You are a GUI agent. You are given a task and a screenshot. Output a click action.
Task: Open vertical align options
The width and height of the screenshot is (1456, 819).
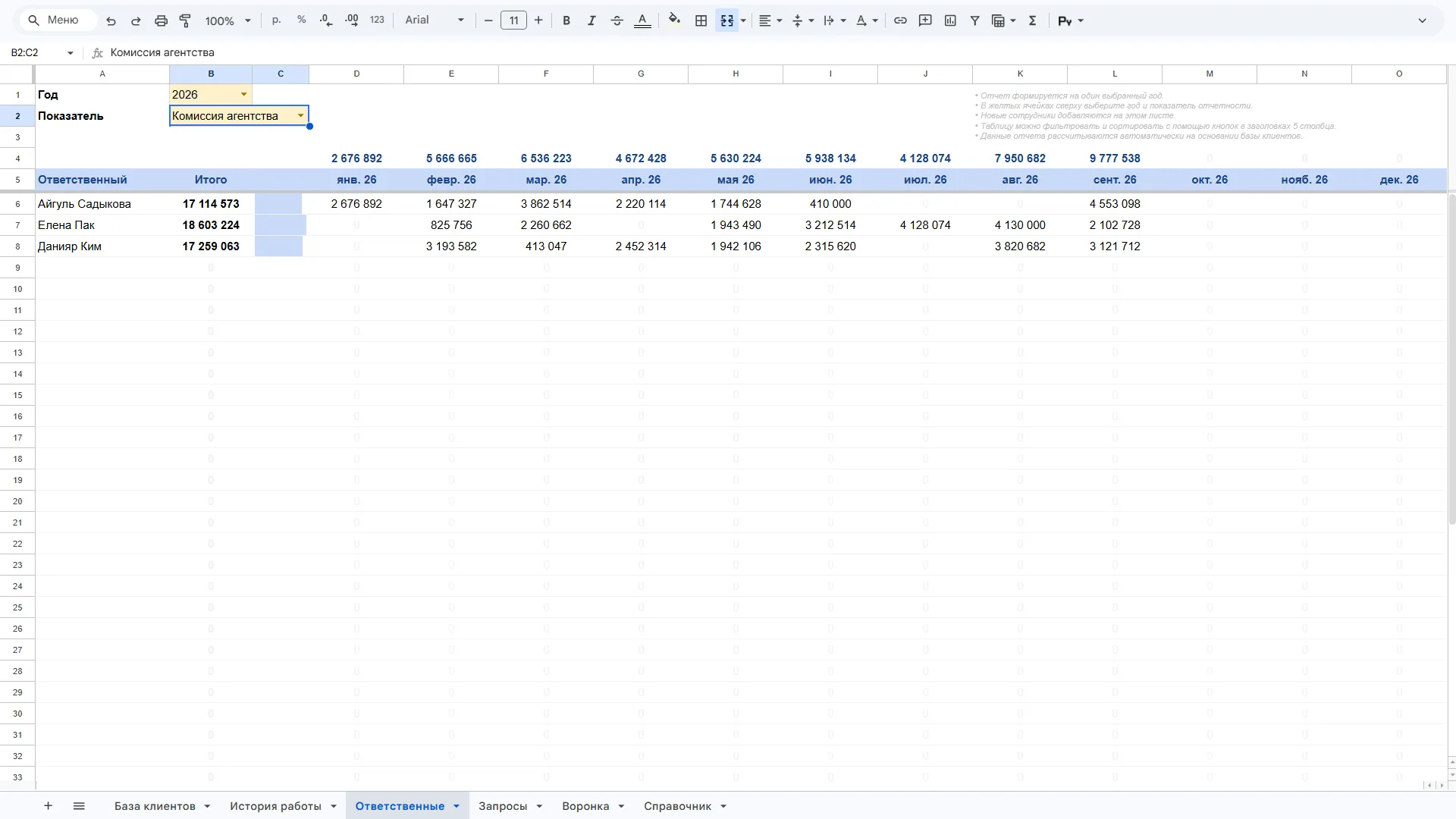click(x=802, y=20)
